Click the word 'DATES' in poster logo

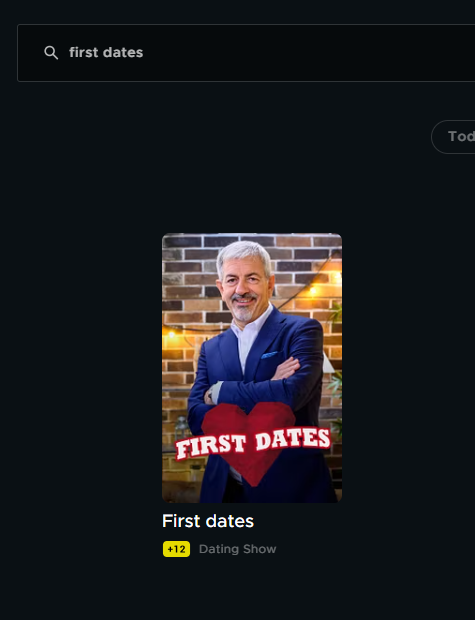tap(293, 440)
